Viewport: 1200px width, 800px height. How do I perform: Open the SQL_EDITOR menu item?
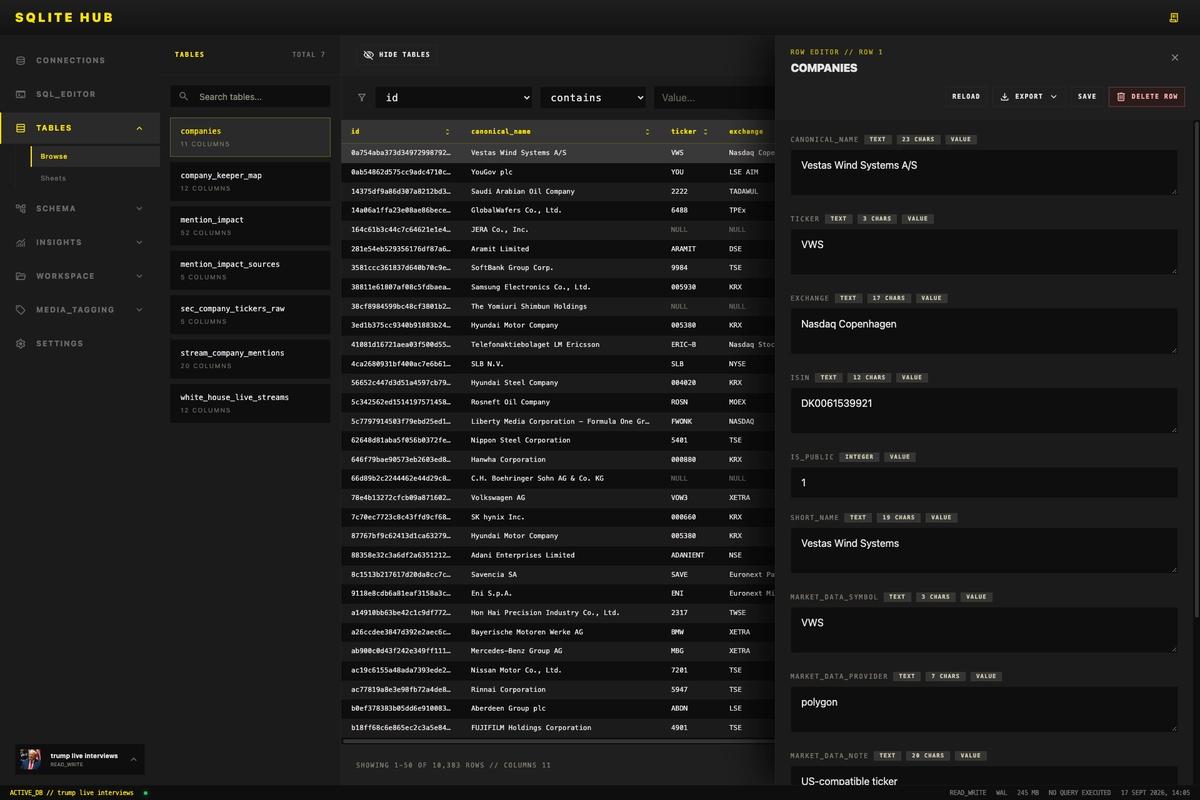point(80,94)
